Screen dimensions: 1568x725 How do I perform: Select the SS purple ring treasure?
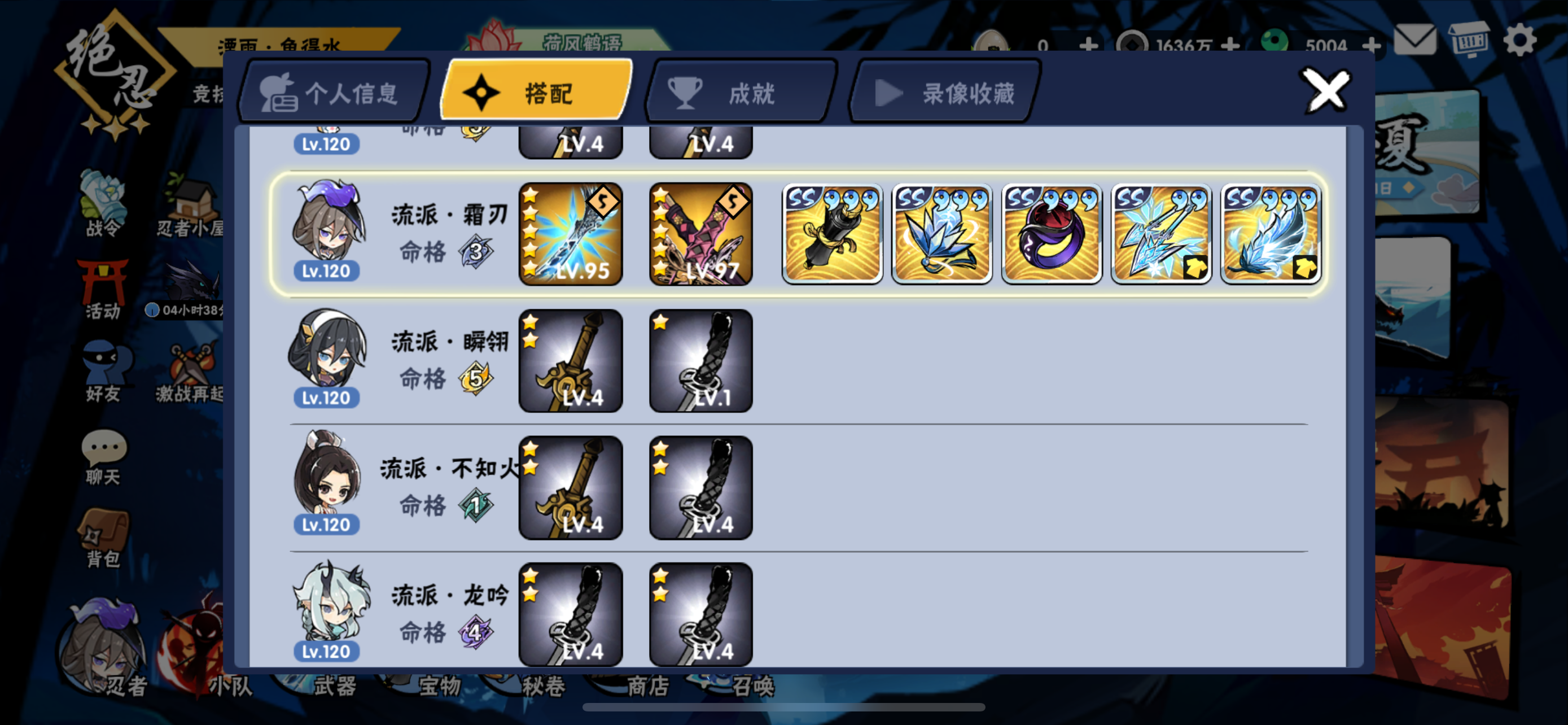[1051, 234]
